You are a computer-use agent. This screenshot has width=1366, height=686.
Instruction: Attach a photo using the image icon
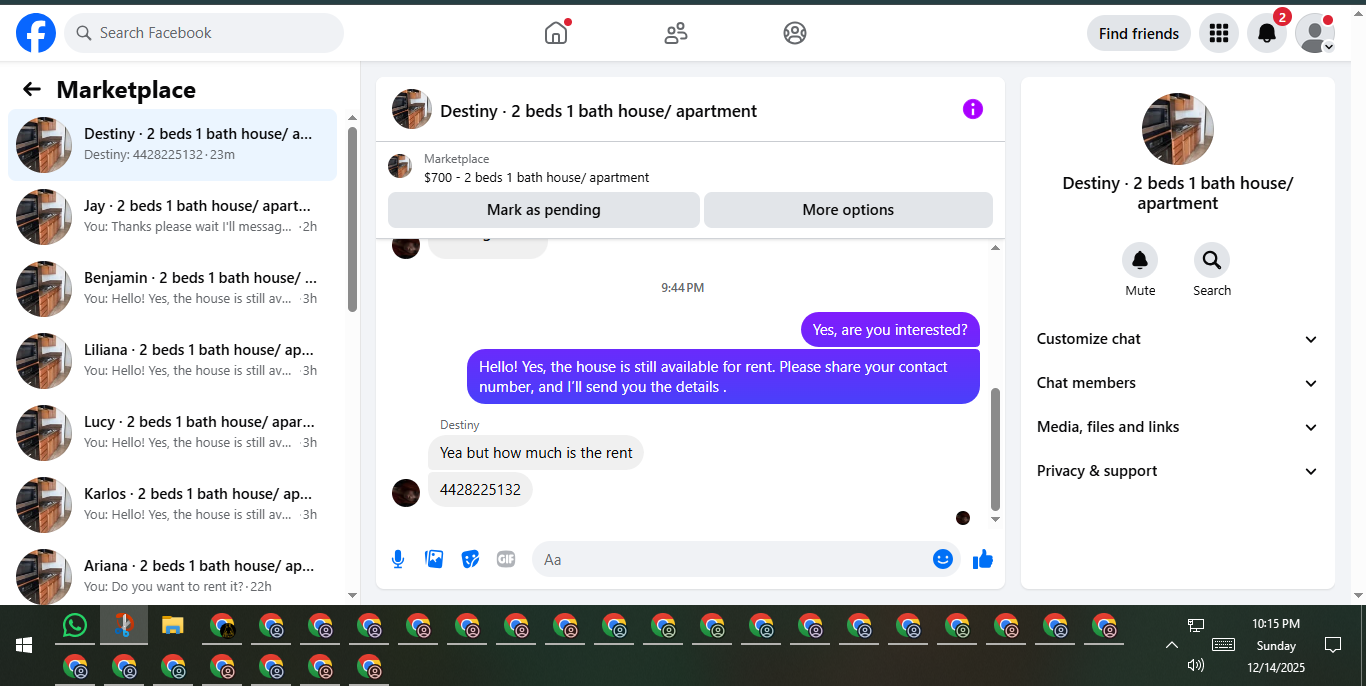[434, 559]
